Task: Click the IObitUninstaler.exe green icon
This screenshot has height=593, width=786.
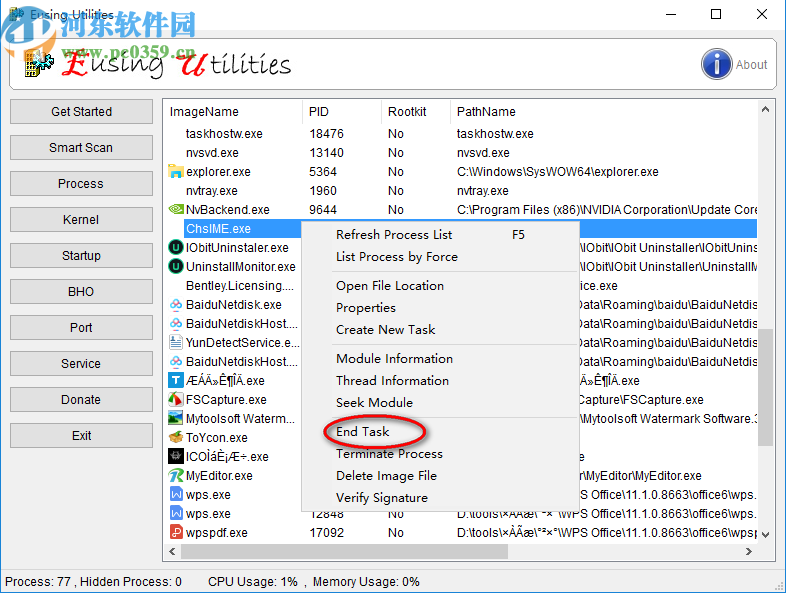Action: [x=175, y=247]
